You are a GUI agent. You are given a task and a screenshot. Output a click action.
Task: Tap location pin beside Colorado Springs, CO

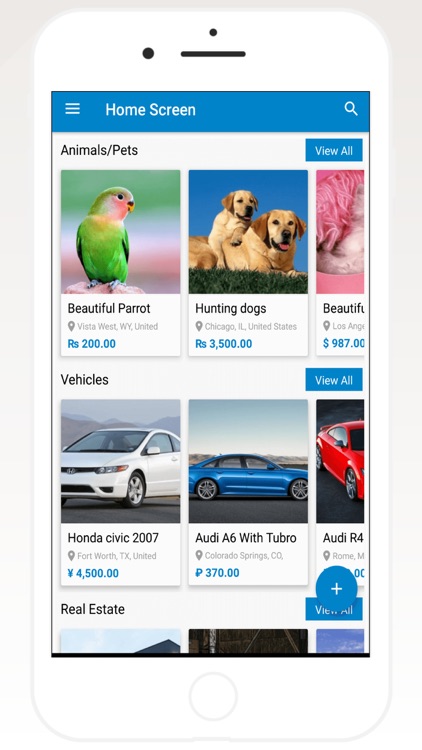[199, 556]
